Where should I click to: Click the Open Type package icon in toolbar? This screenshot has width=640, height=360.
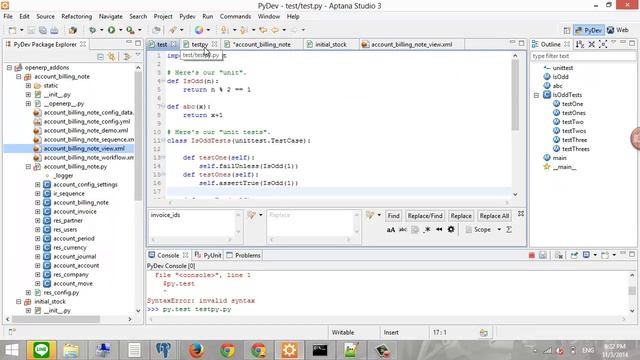click(x=73, y=30)
